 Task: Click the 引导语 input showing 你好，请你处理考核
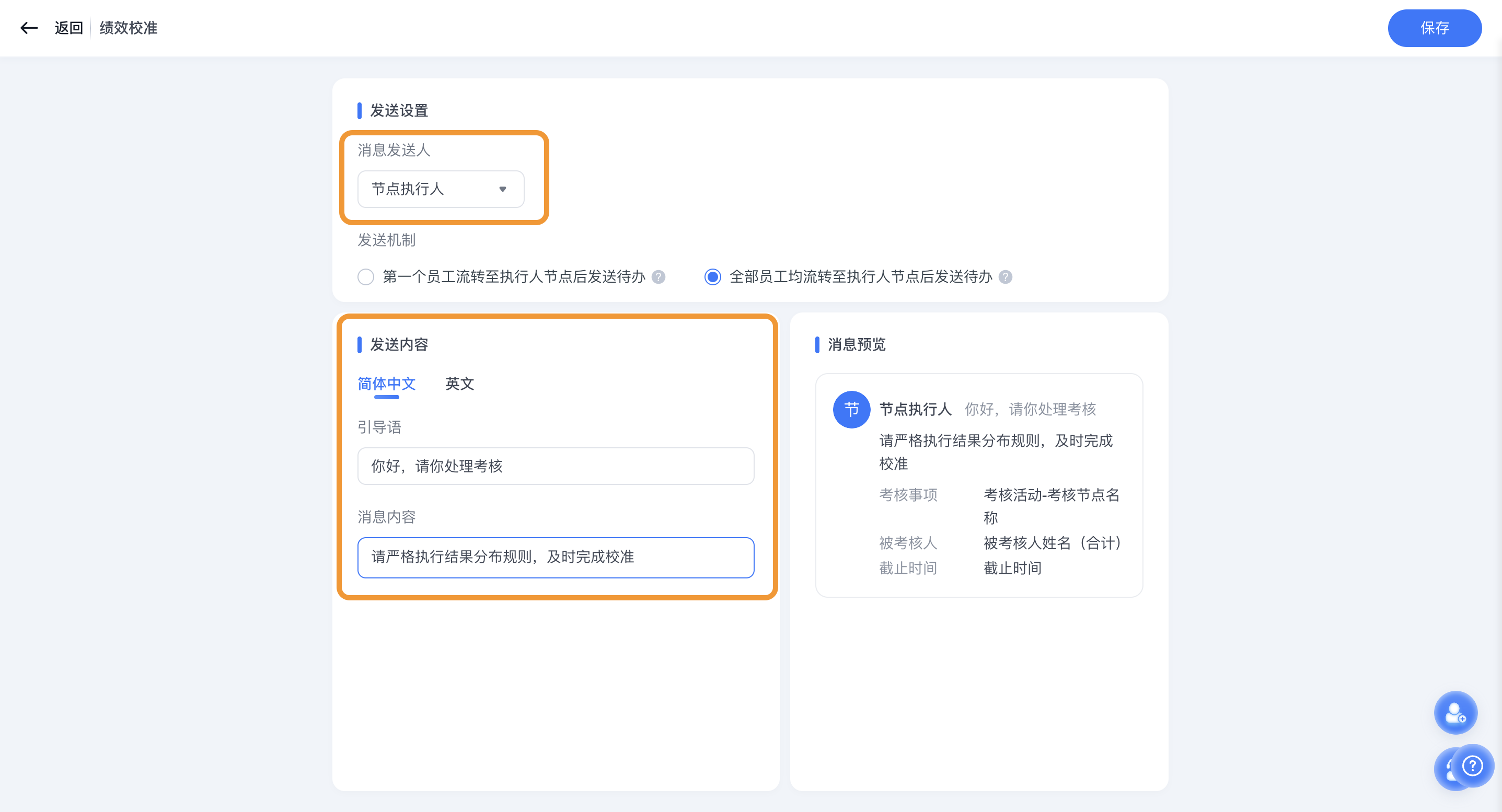click(x=555, y=466)
